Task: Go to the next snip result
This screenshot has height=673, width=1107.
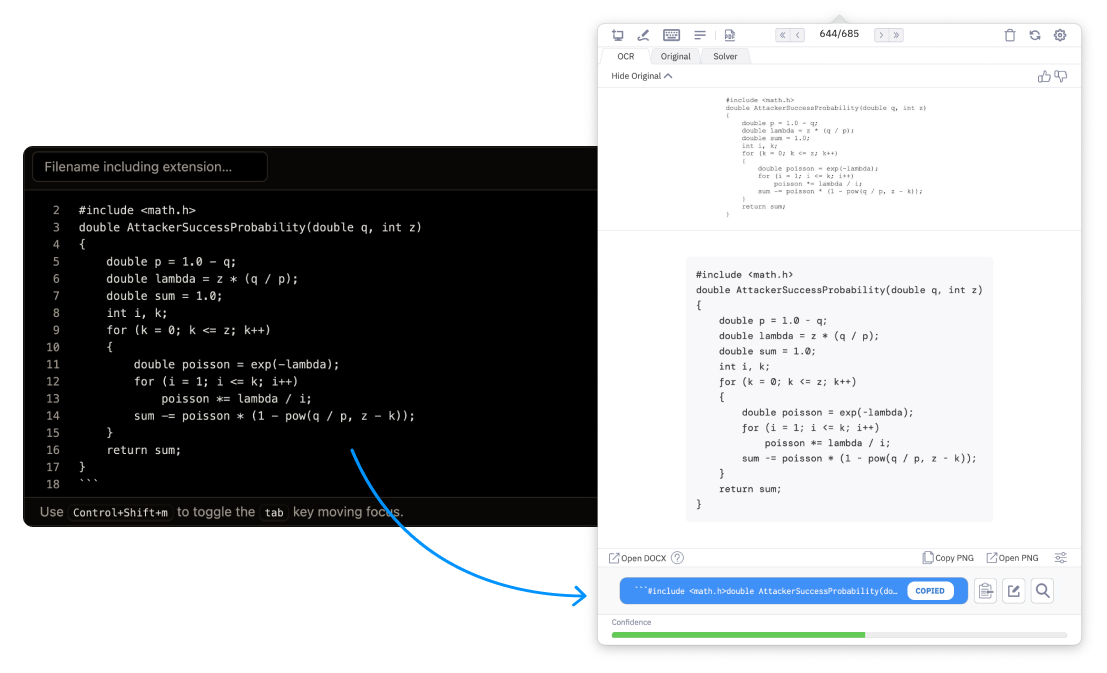Action: [x=881, y=35]
